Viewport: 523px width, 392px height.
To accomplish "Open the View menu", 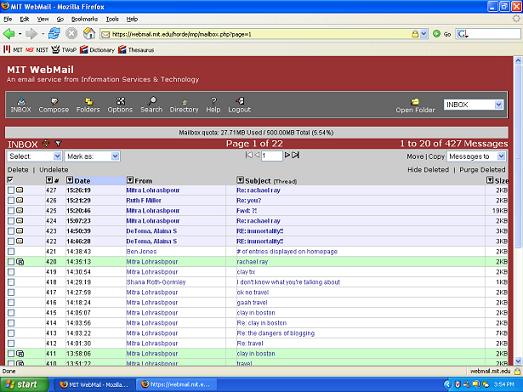I will 43,19.
